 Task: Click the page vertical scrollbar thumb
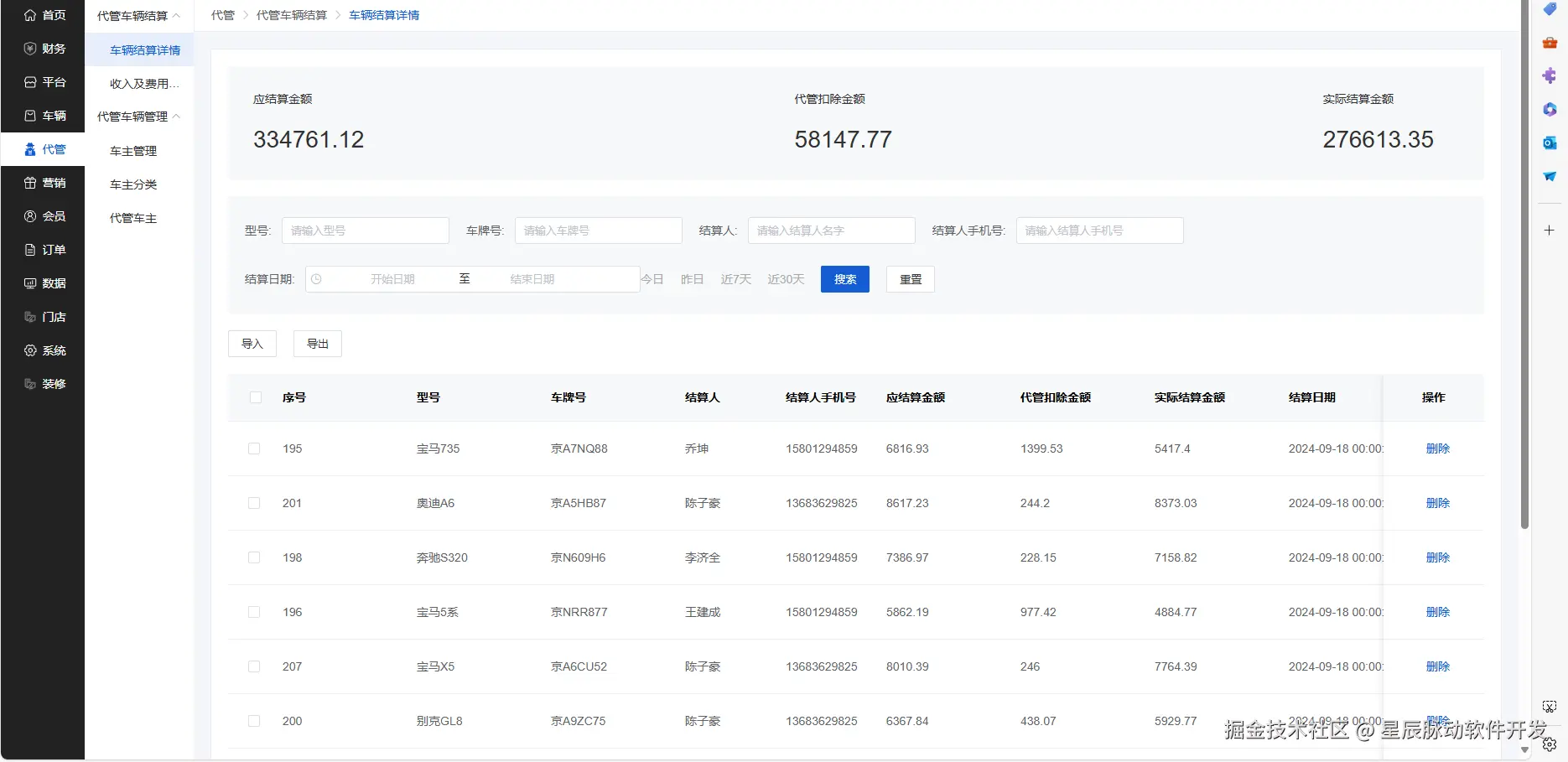[1524, 265]
